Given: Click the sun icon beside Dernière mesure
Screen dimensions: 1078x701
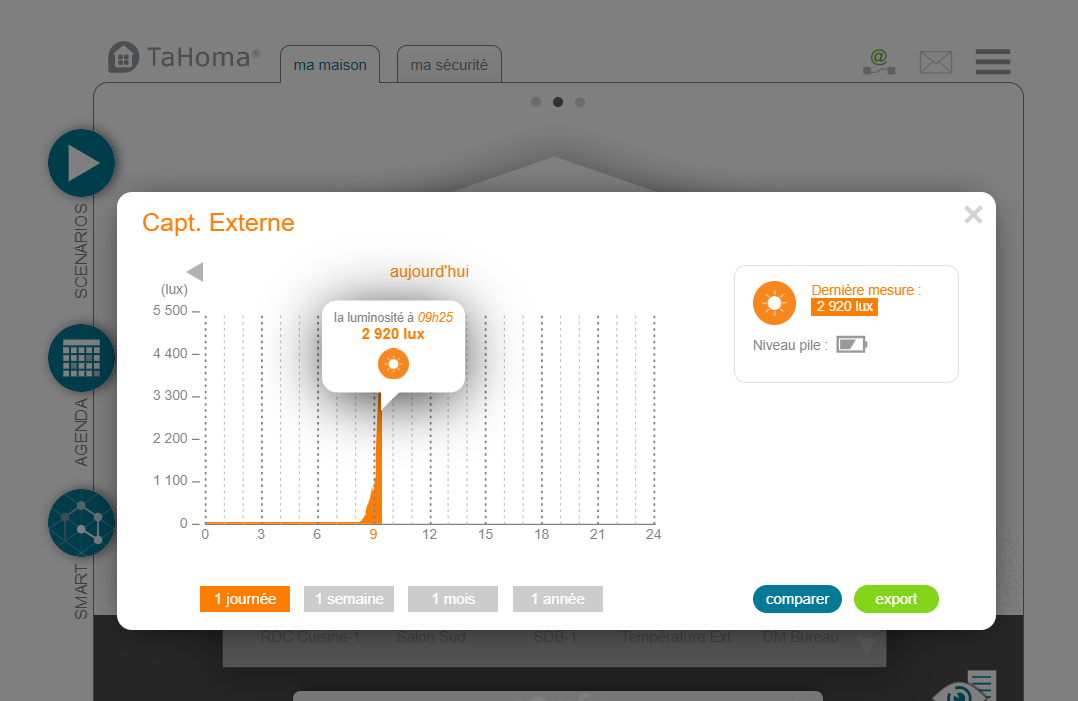Looking at the screenshot, I should tap(774, 303).
